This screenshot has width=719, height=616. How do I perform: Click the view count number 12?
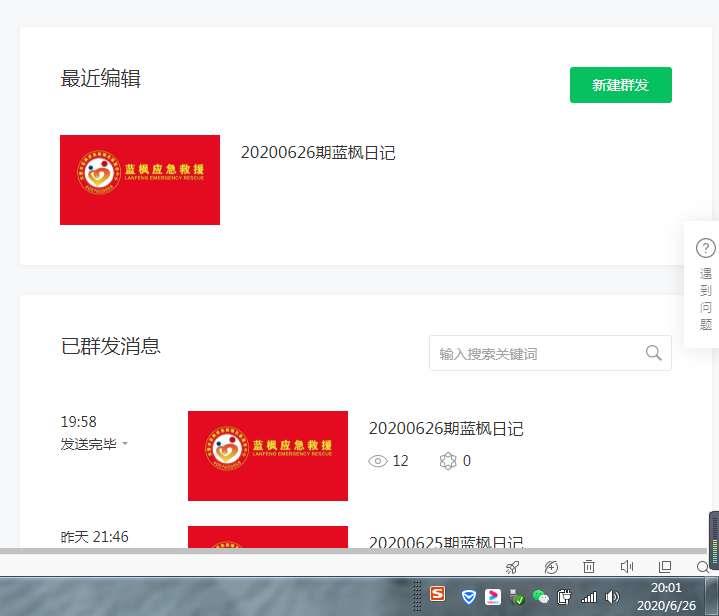[x=400, y=461]
